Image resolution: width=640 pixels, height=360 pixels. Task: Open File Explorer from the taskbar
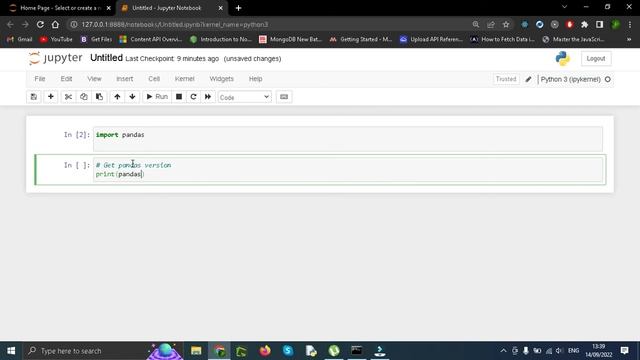tap(196, 351)
